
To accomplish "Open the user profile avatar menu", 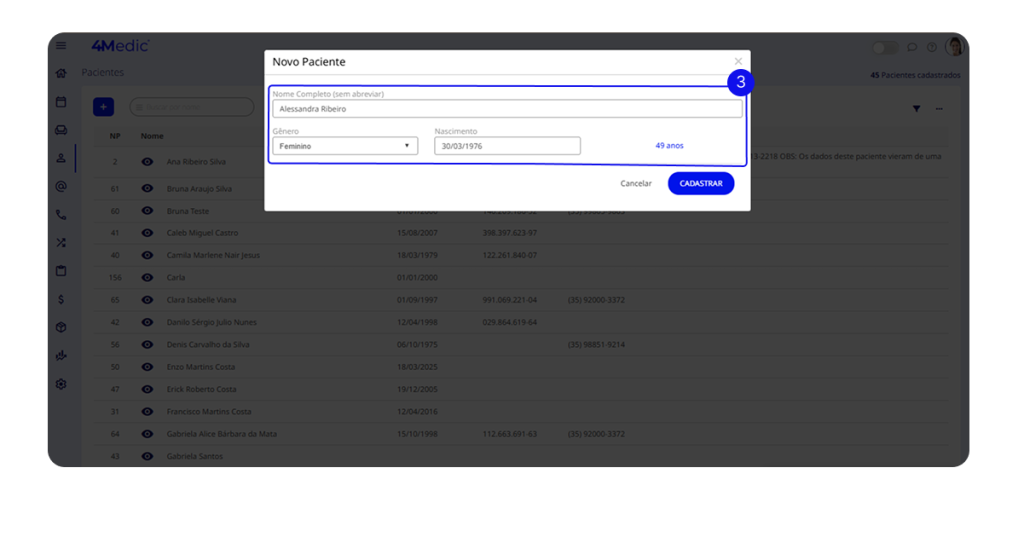I will 955,47.
